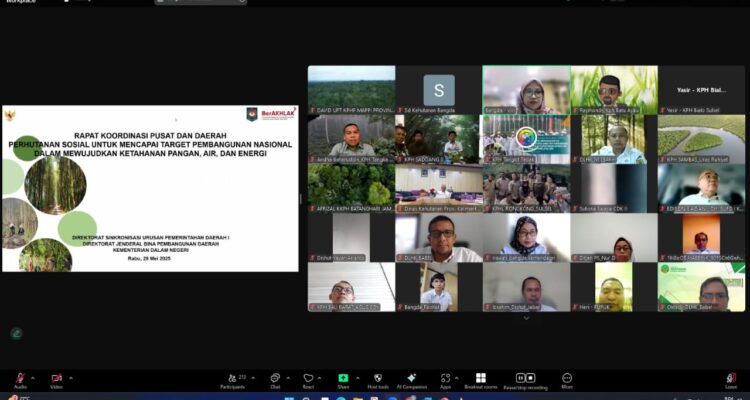Open video options arrow beside Video

click(71, 378)
